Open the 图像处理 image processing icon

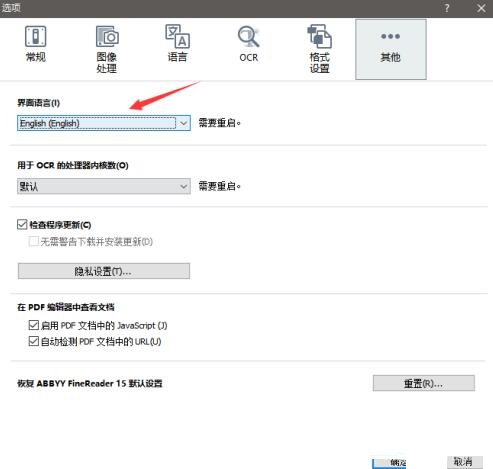107,36
